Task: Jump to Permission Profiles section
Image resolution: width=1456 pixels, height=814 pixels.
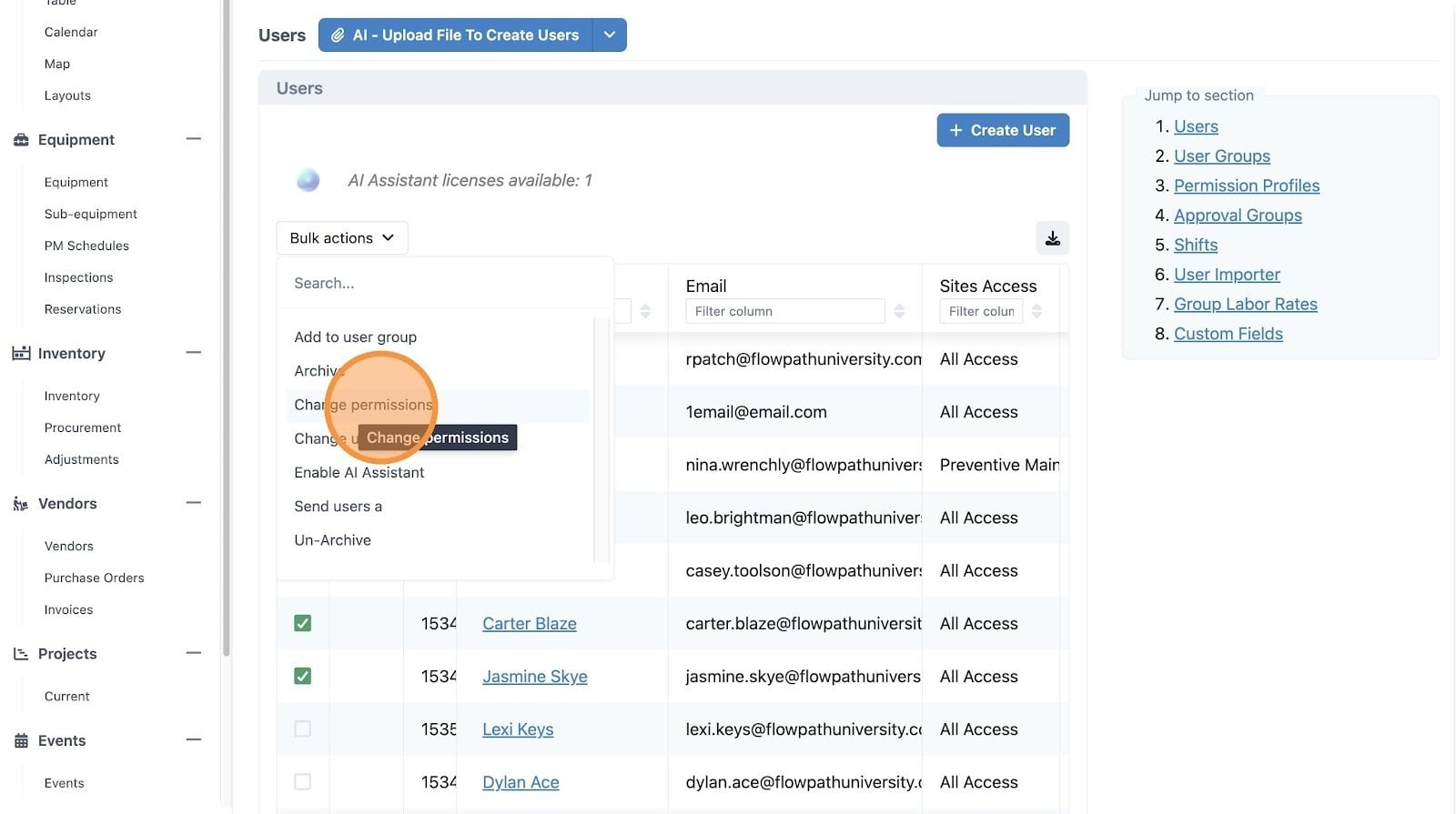Action: click(1247, 186)
